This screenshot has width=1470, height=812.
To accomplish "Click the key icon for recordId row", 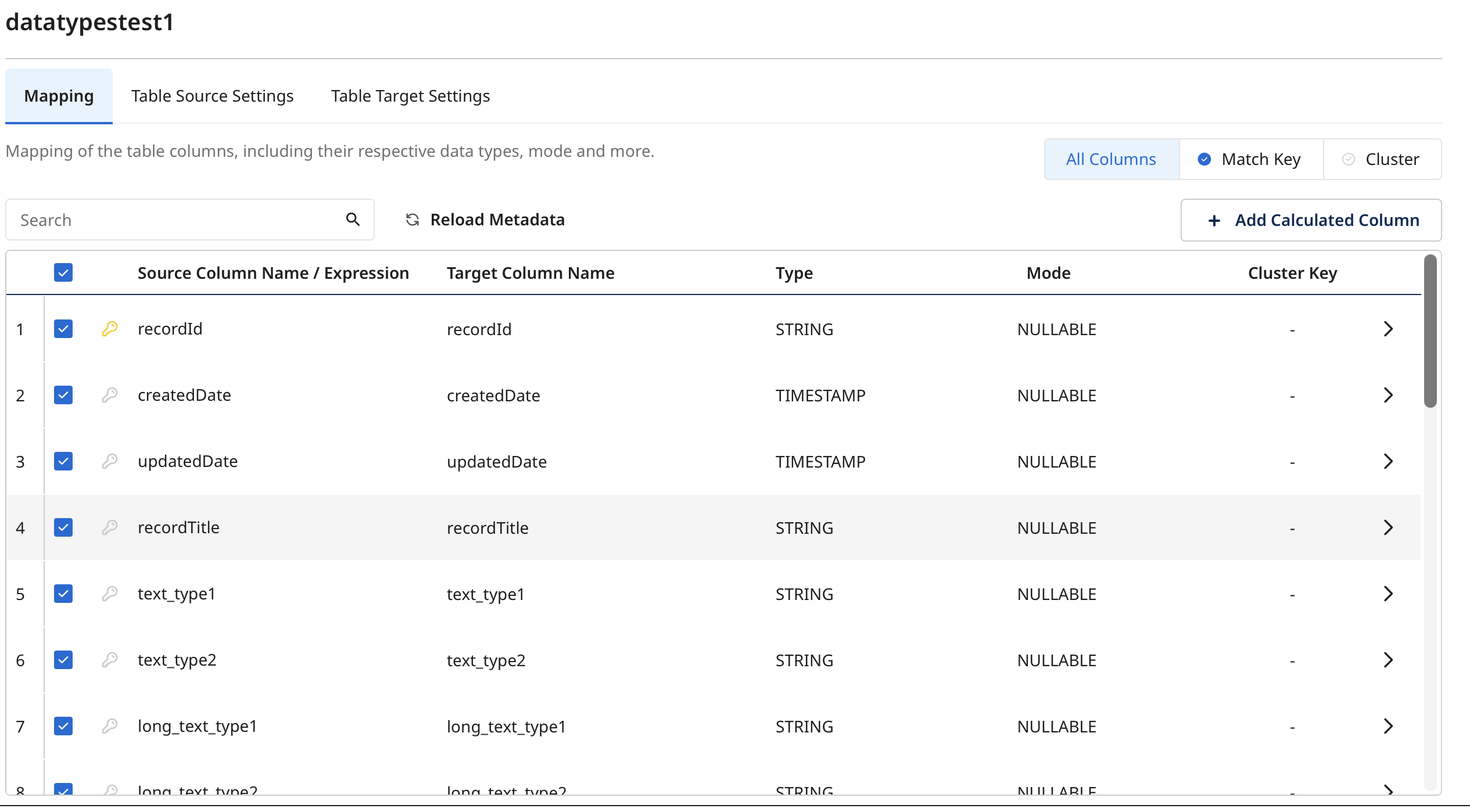I will pos(110,329).
